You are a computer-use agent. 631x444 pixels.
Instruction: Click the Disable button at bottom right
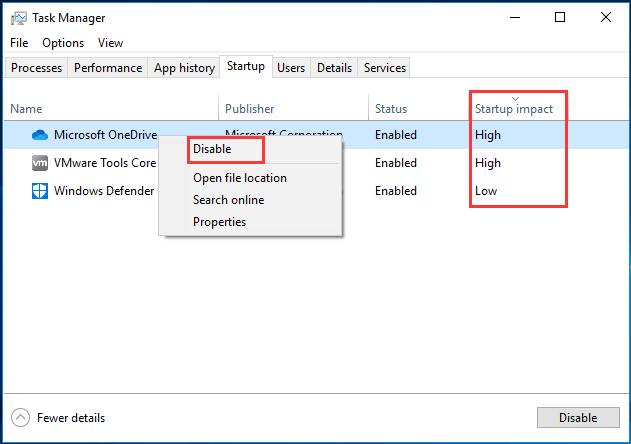click(578, 417)
